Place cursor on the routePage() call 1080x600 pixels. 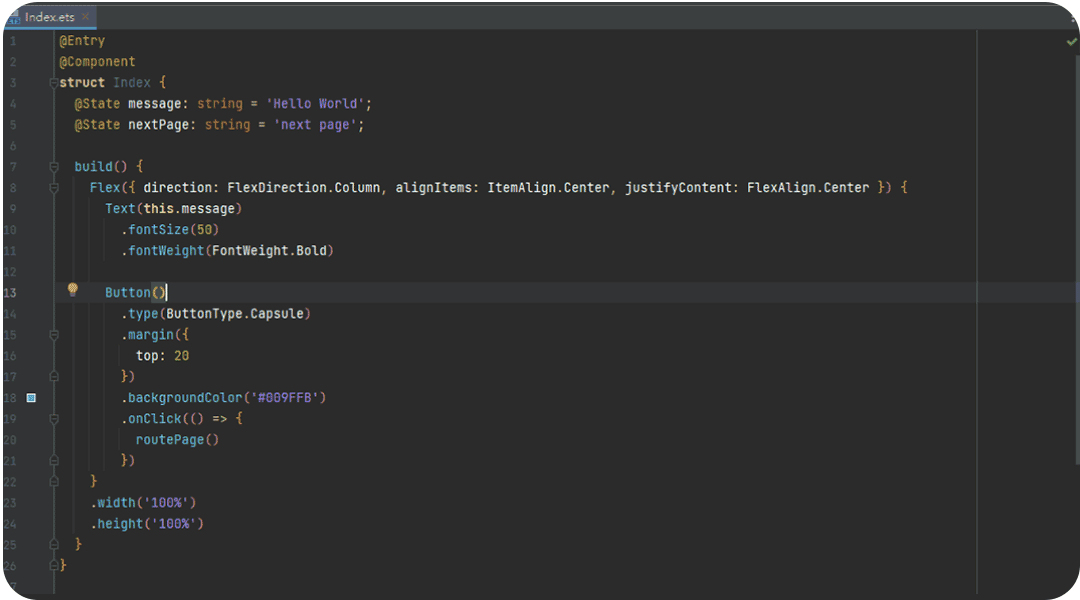[x=177, y=440]
